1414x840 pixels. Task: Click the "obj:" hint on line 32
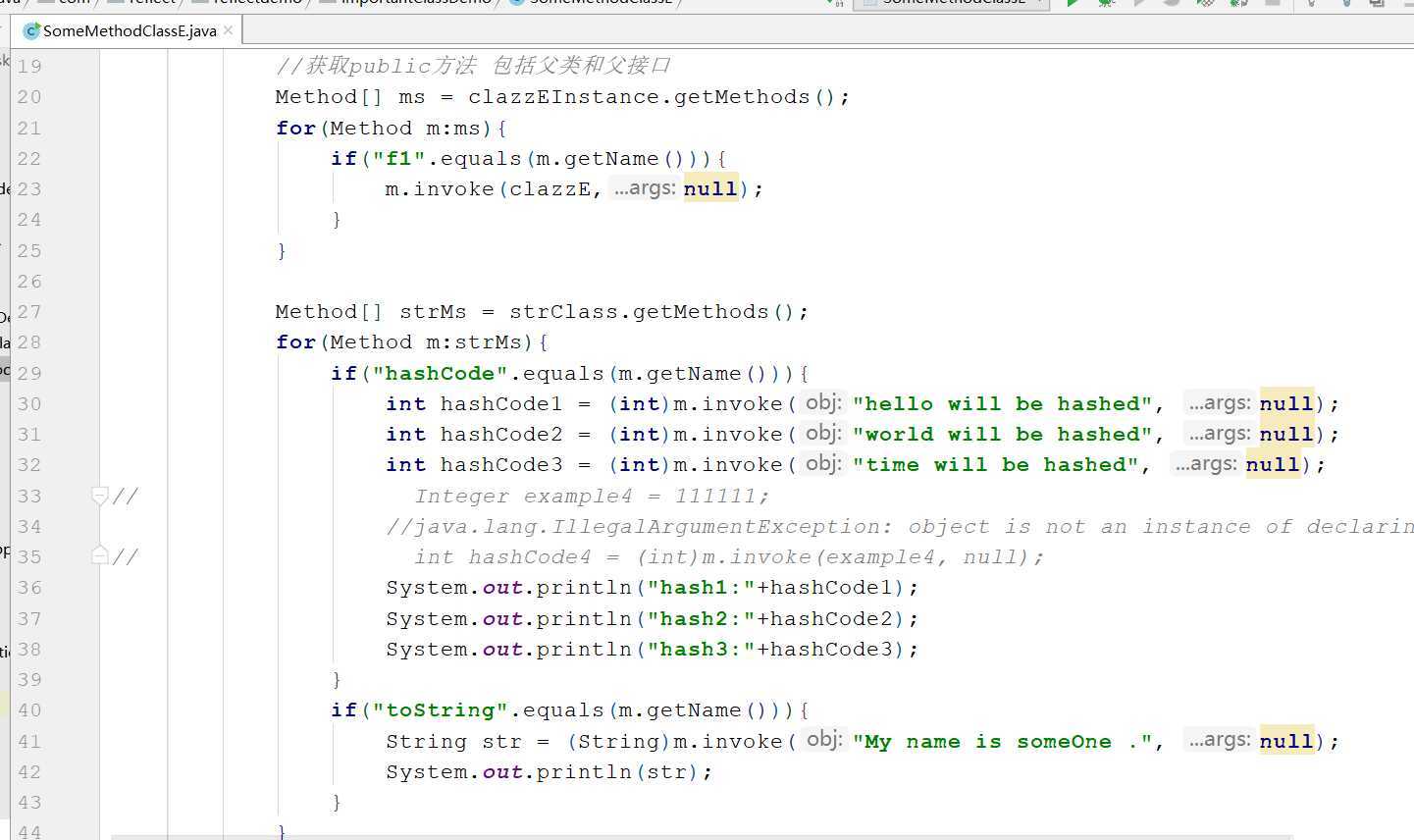click(823, 463)
